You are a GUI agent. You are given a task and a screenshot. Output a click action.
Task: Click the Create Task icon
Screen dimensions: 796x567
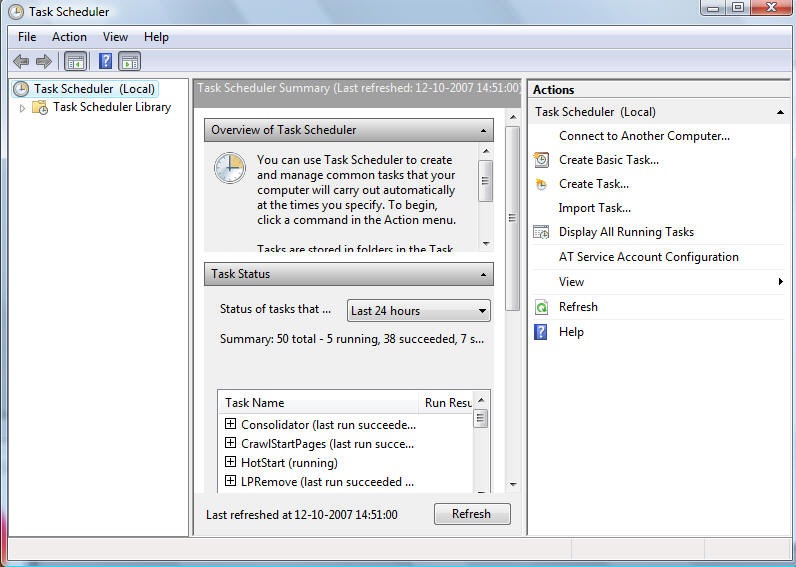pyautogui.click(x=541, y=184)
